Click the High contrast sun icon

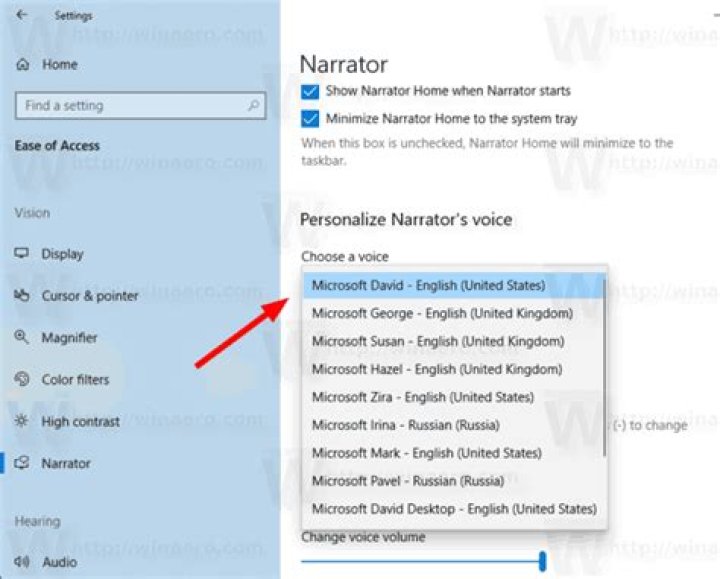[x=22, y=421]
